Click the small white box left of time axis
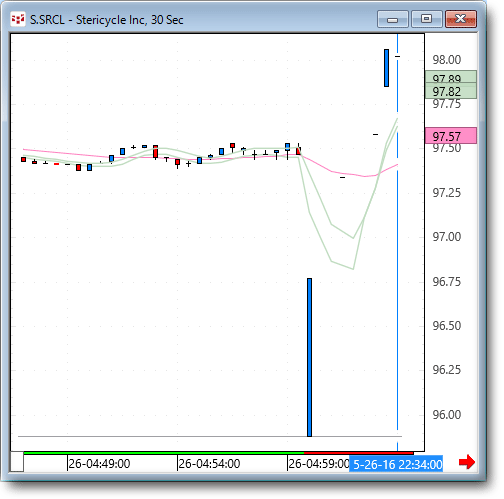The height and width of the screenshot is (499, 504). (x=17, y=462)
